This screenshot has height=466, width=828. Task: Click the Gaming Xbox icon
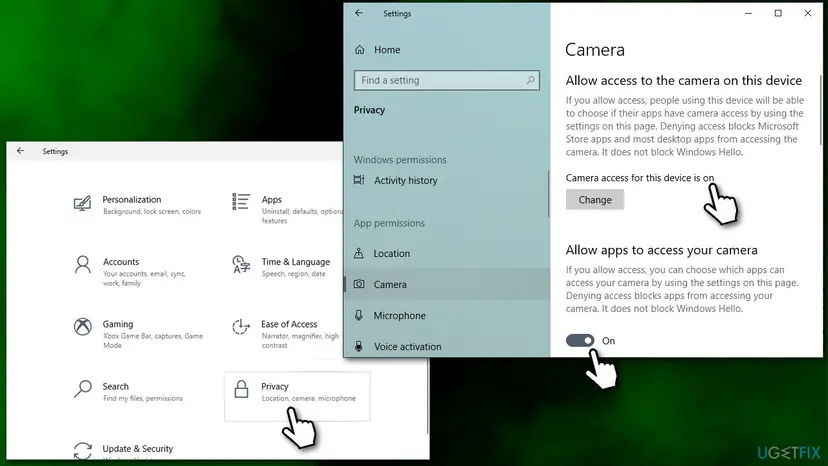point(82,327)
